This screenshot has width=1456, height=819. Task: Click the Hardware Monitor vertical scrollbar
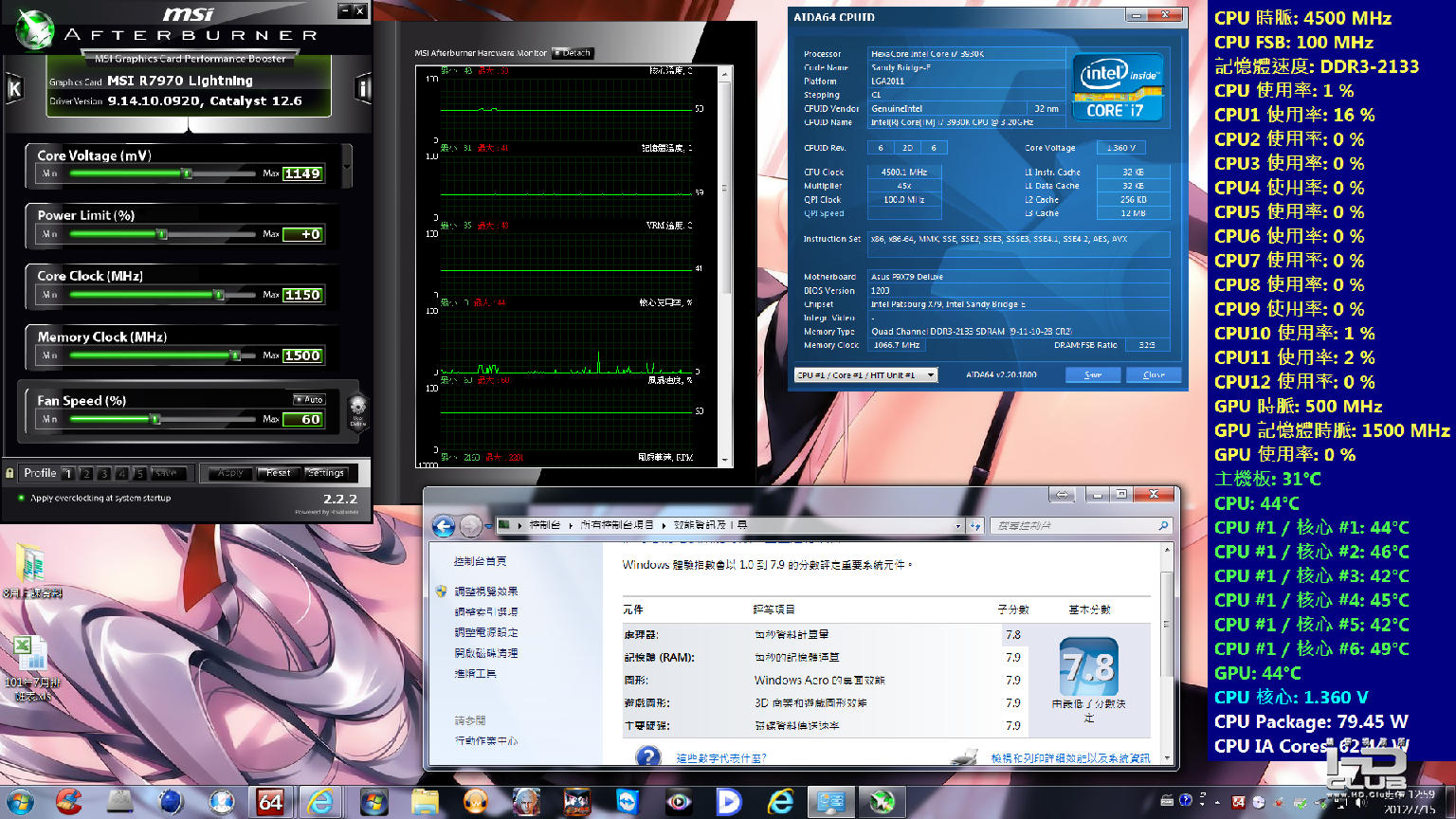(x=726, y=265)
